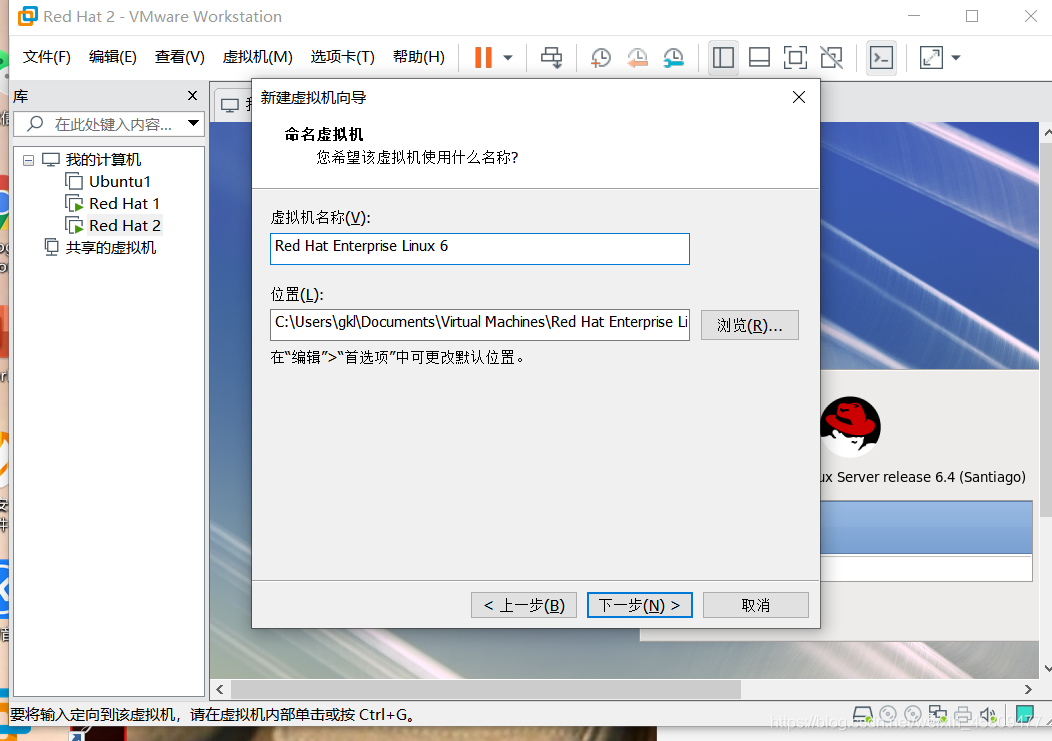
Task: Click the 虚拟机名称 text field
Action: 480,248
